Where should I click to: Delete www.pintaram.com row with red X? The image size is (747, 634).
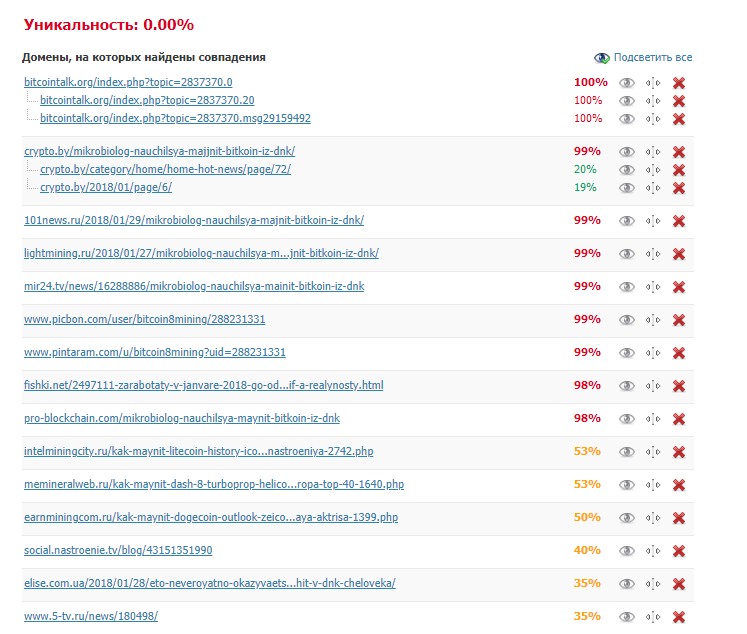click(679, 353)
